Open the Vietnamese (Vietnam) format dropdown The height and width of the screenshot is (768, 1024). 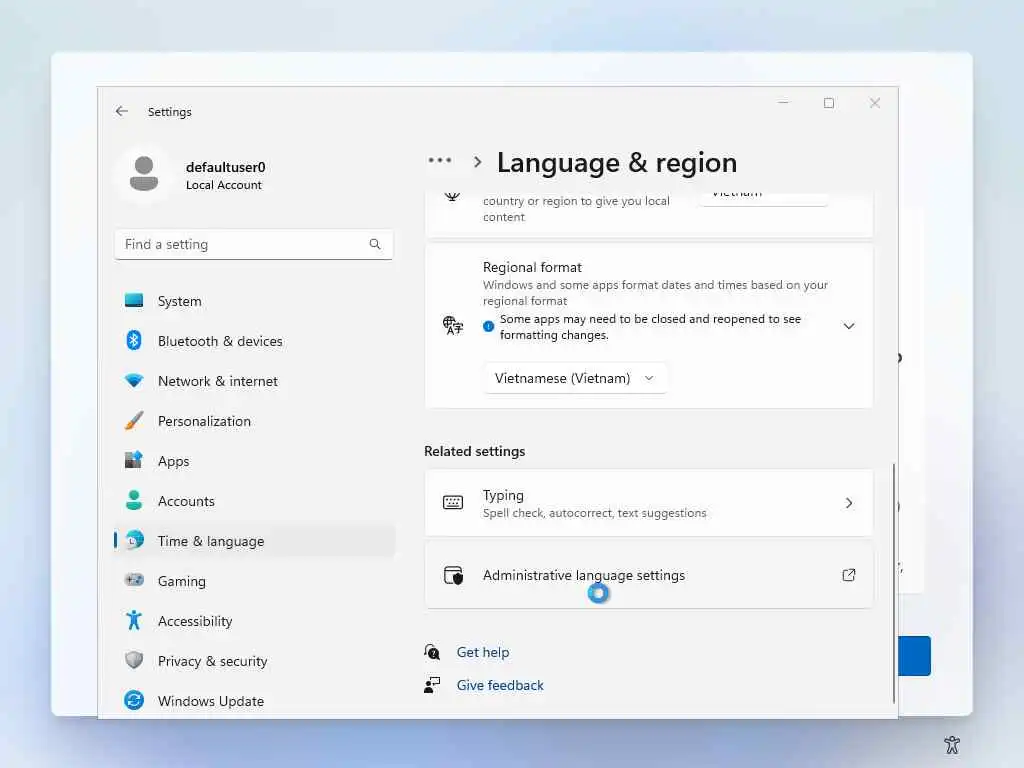(575, 378)
